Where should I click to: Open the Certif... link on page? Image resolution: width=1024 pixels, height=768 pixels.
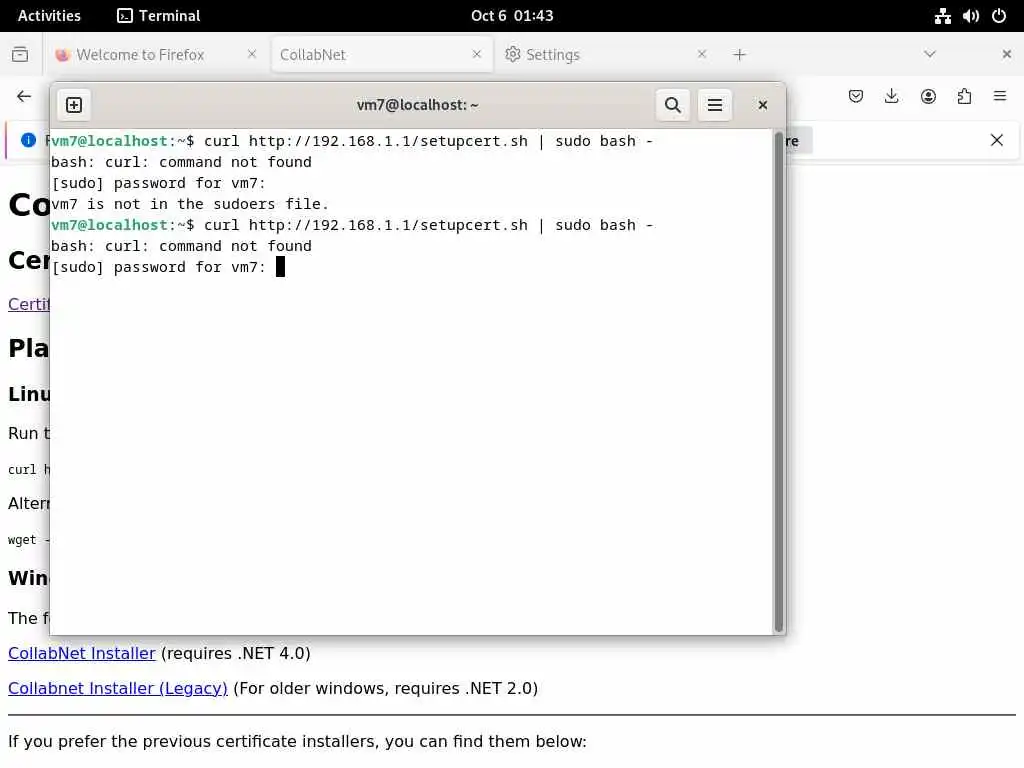(29, 304)
